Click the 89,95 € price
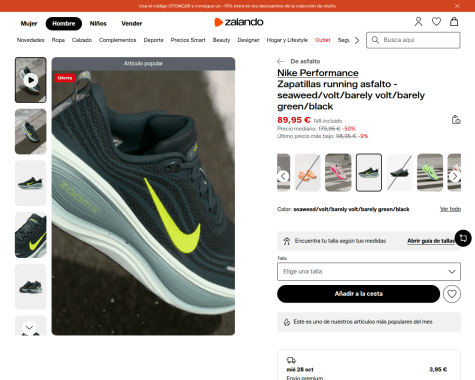Viewport: 475px width, 380px height. 294,120
